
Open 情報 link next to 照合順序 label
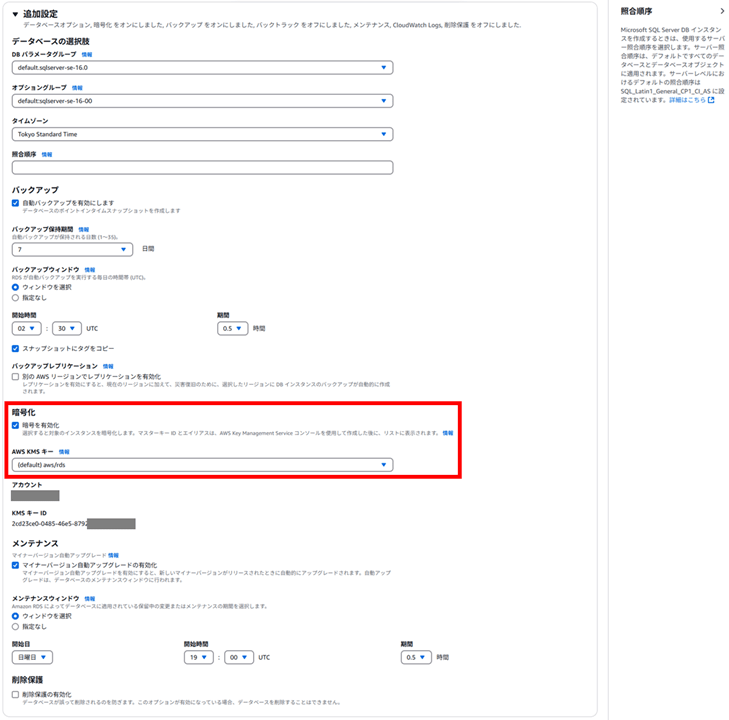tap(47, 155)
